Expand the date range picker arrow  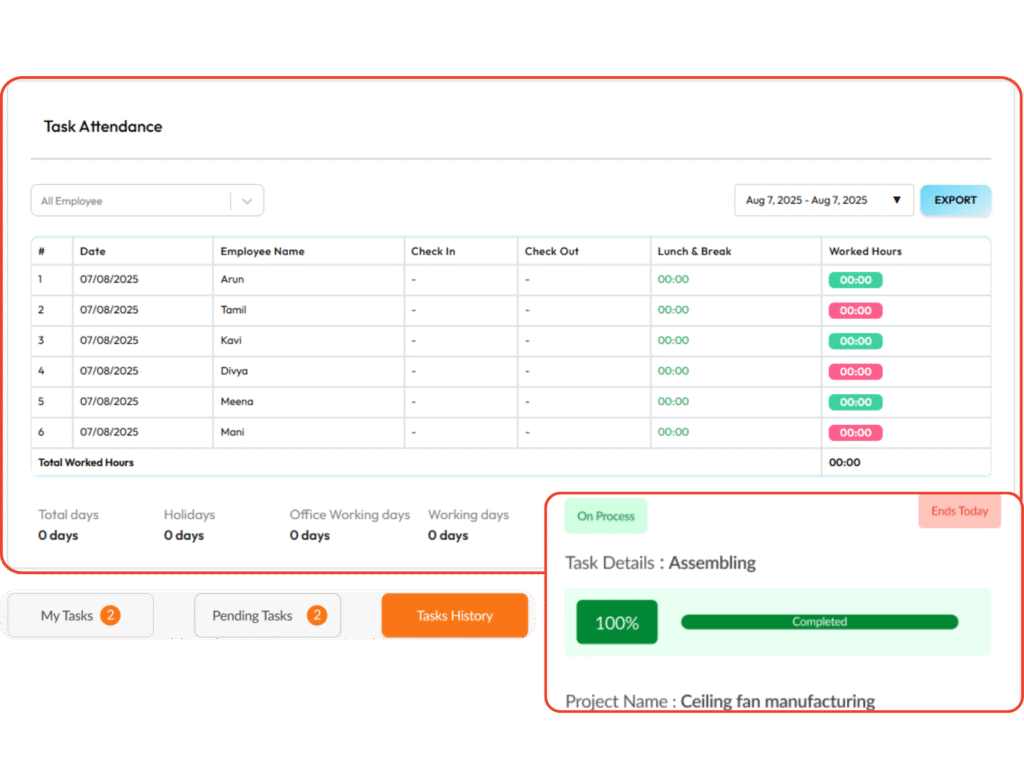[x=896, y=200]
